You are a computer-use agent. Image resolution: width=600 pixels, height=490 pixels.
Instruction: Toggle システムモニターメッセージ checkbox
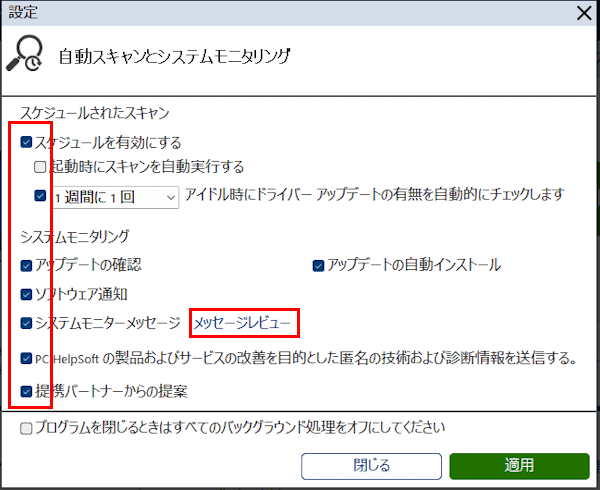click(x=26, y=323)
